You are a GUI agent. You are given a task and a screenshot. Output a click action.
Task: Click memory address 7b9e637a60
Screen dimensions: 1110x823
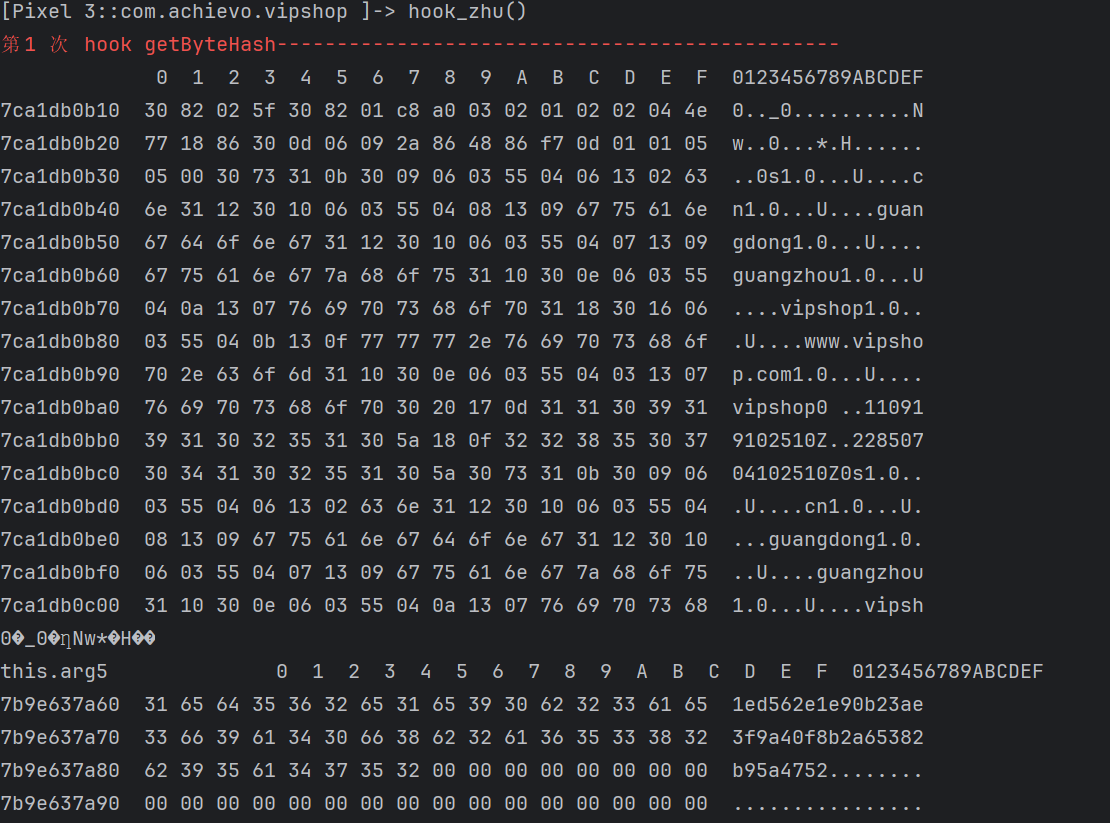point(60,705)
